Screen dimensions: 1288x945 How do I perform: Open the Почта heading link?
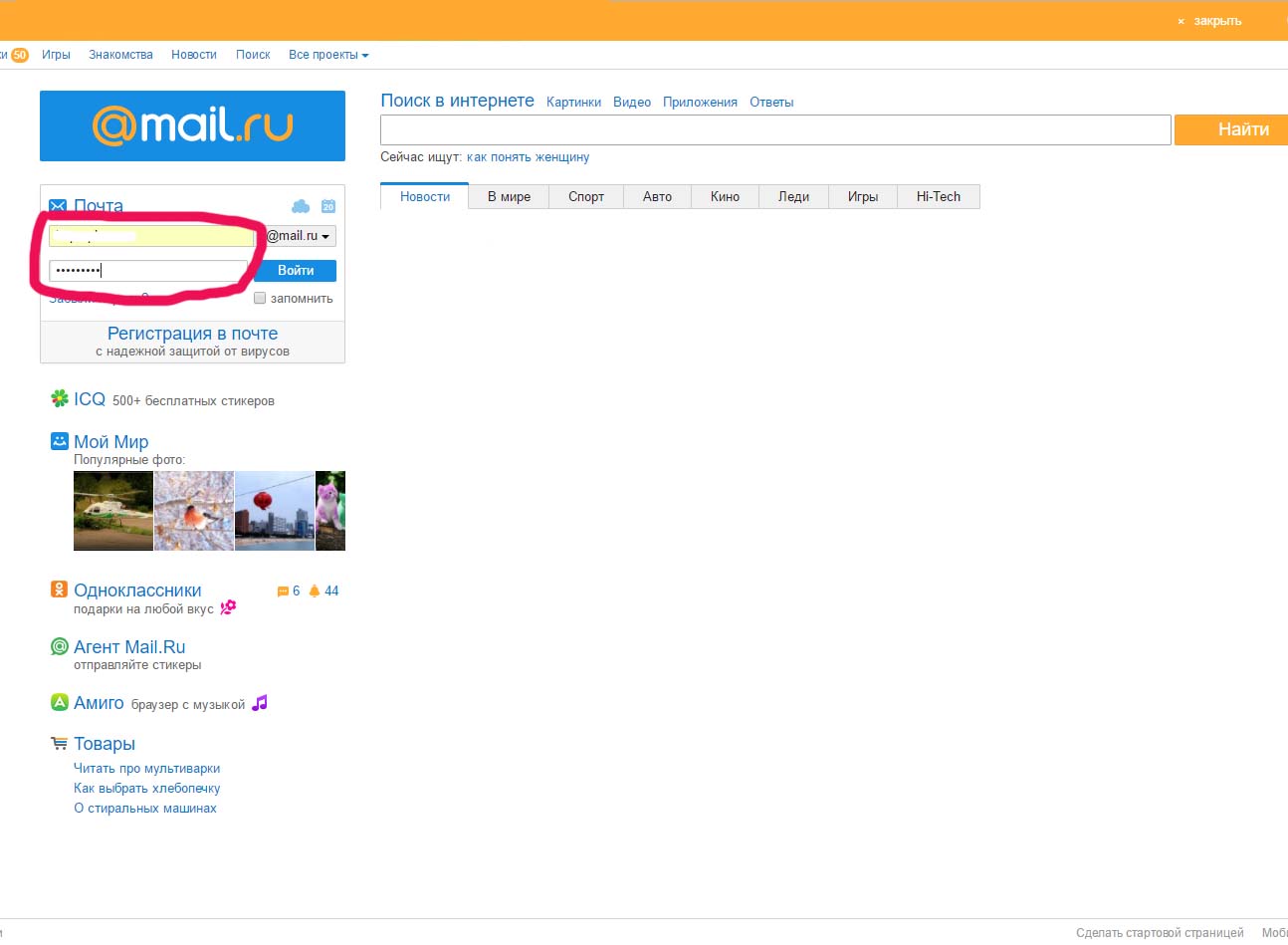point(99,206)
